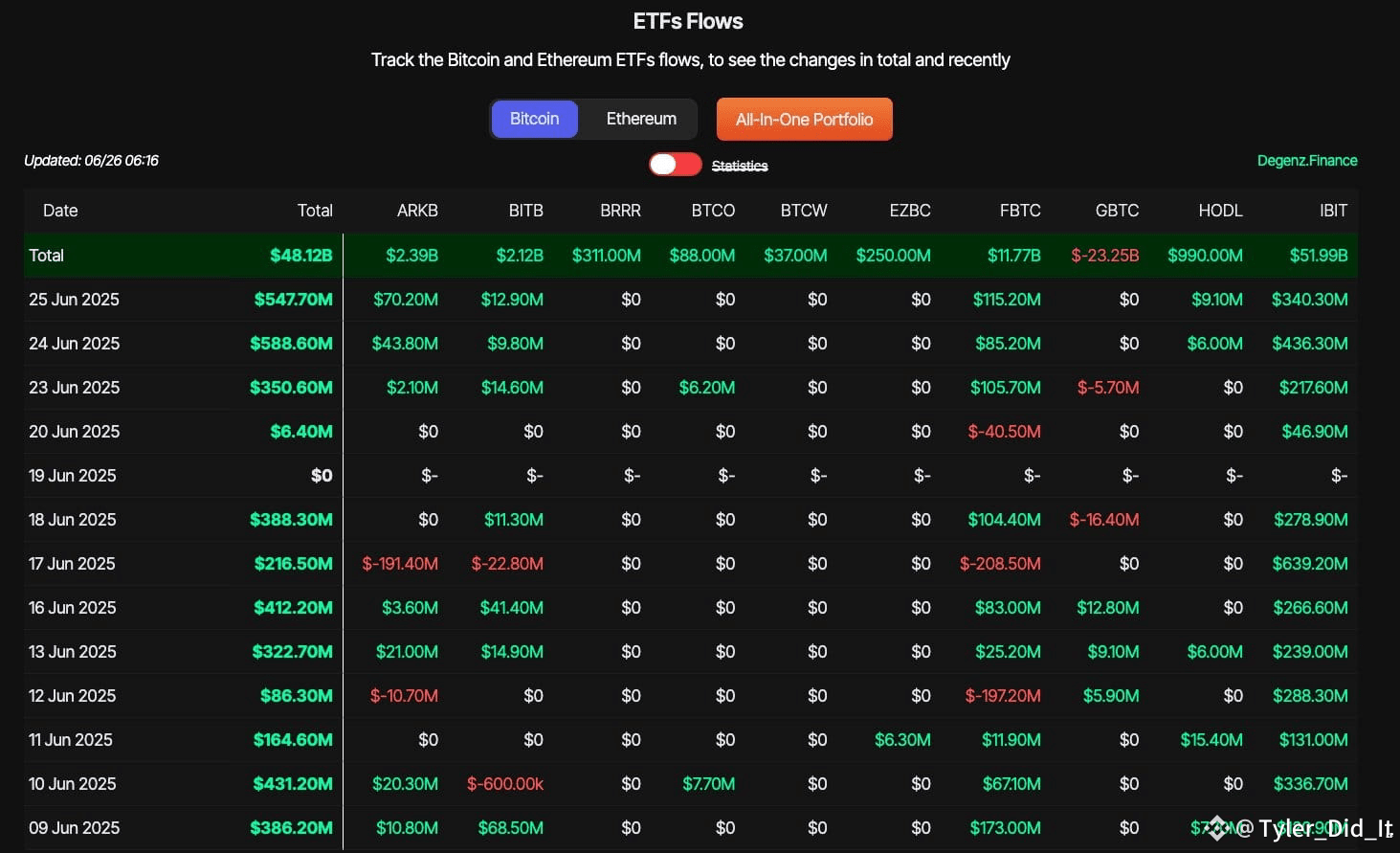Select the $-23.25B GBTC total
The image size is (1400, 853).
1105,256
